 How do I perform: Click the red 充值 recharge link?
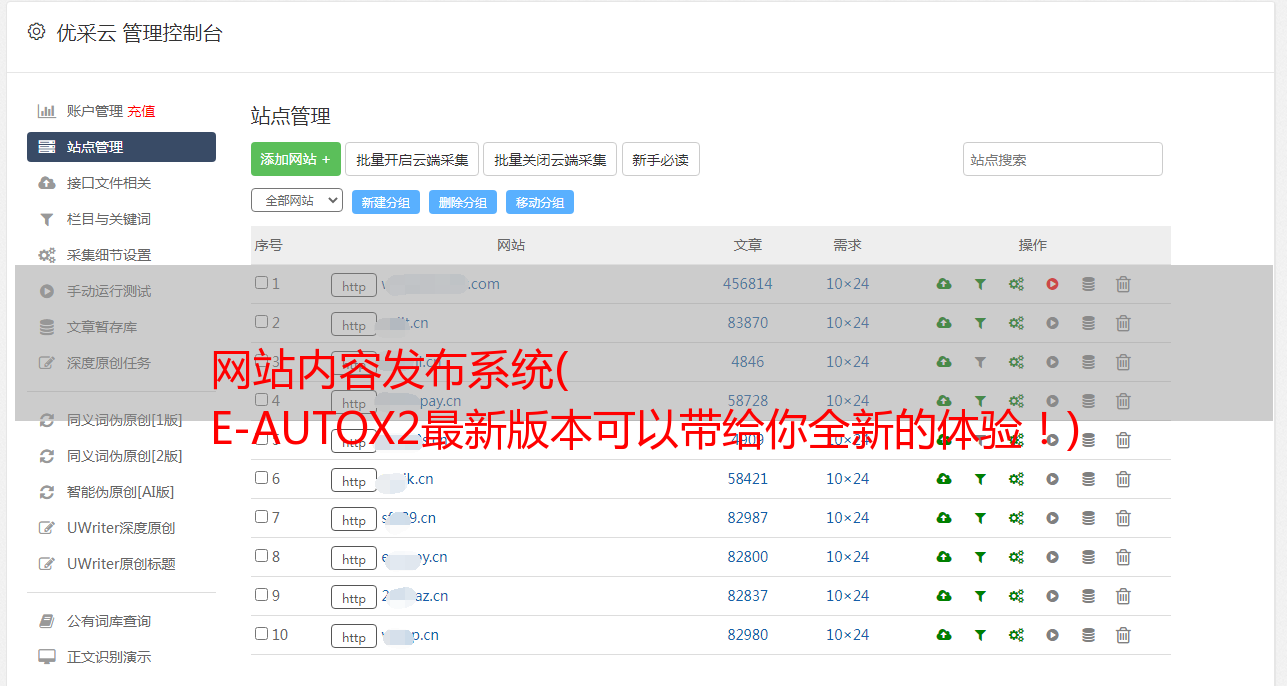click(x=141, y=111)
